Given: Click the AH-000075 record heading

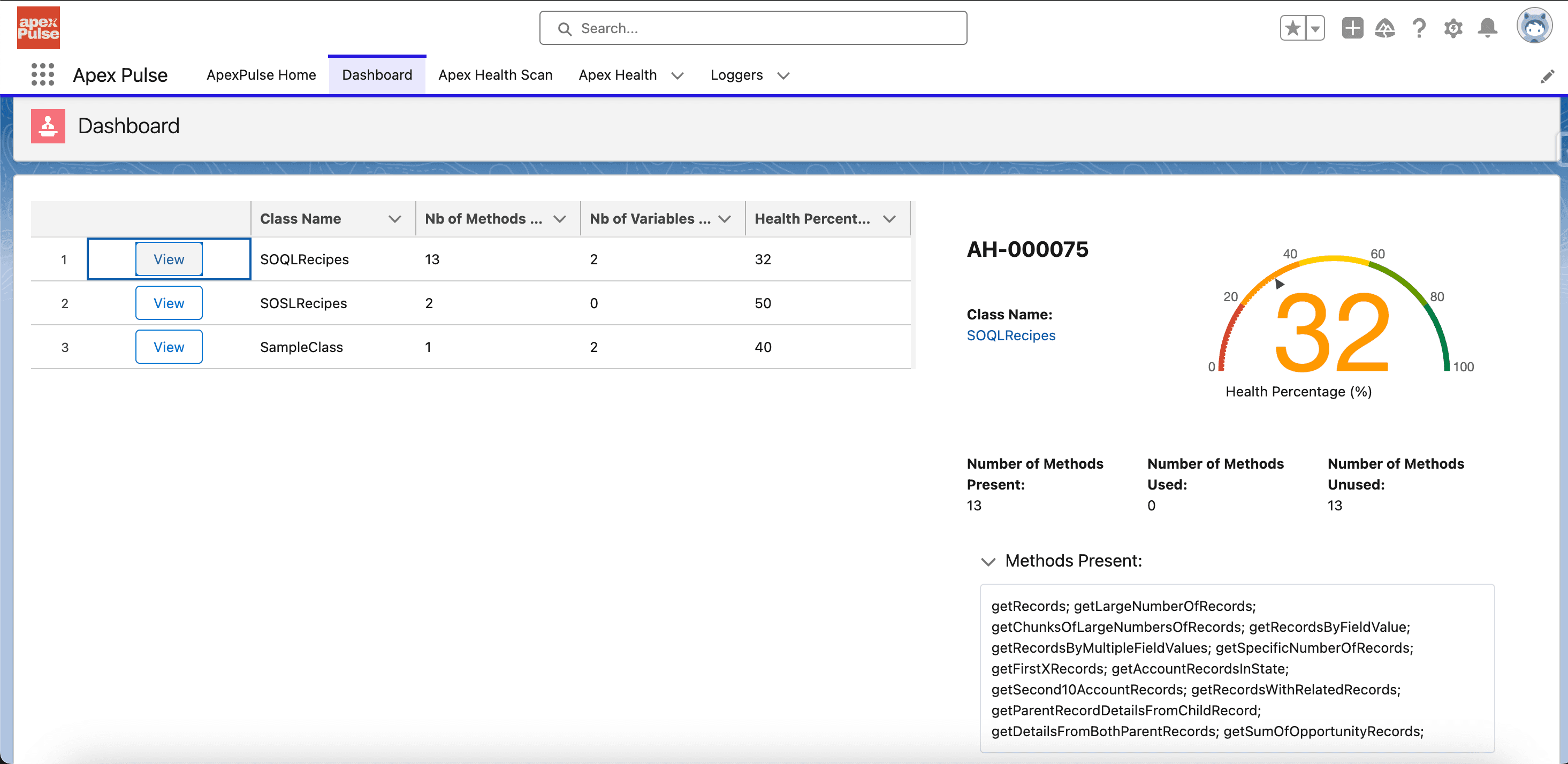Looking at the screenshot, I should point(1027,250).
